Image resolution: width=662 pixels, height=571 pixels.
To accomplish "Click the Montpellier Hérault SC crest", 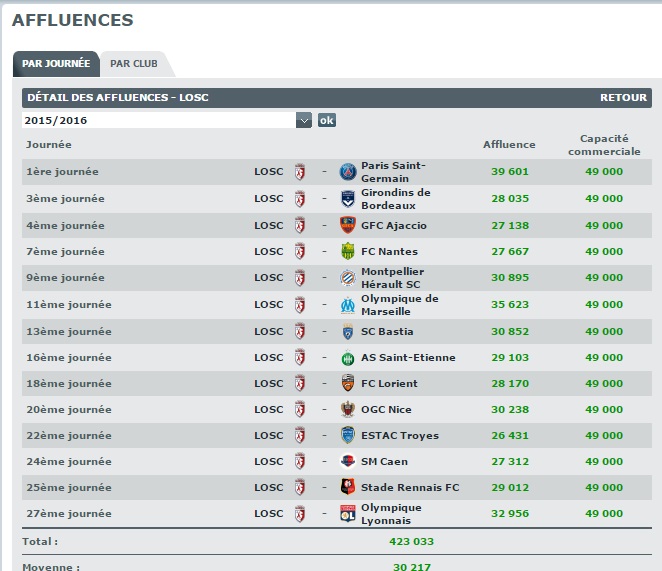I will coord(348,278).
